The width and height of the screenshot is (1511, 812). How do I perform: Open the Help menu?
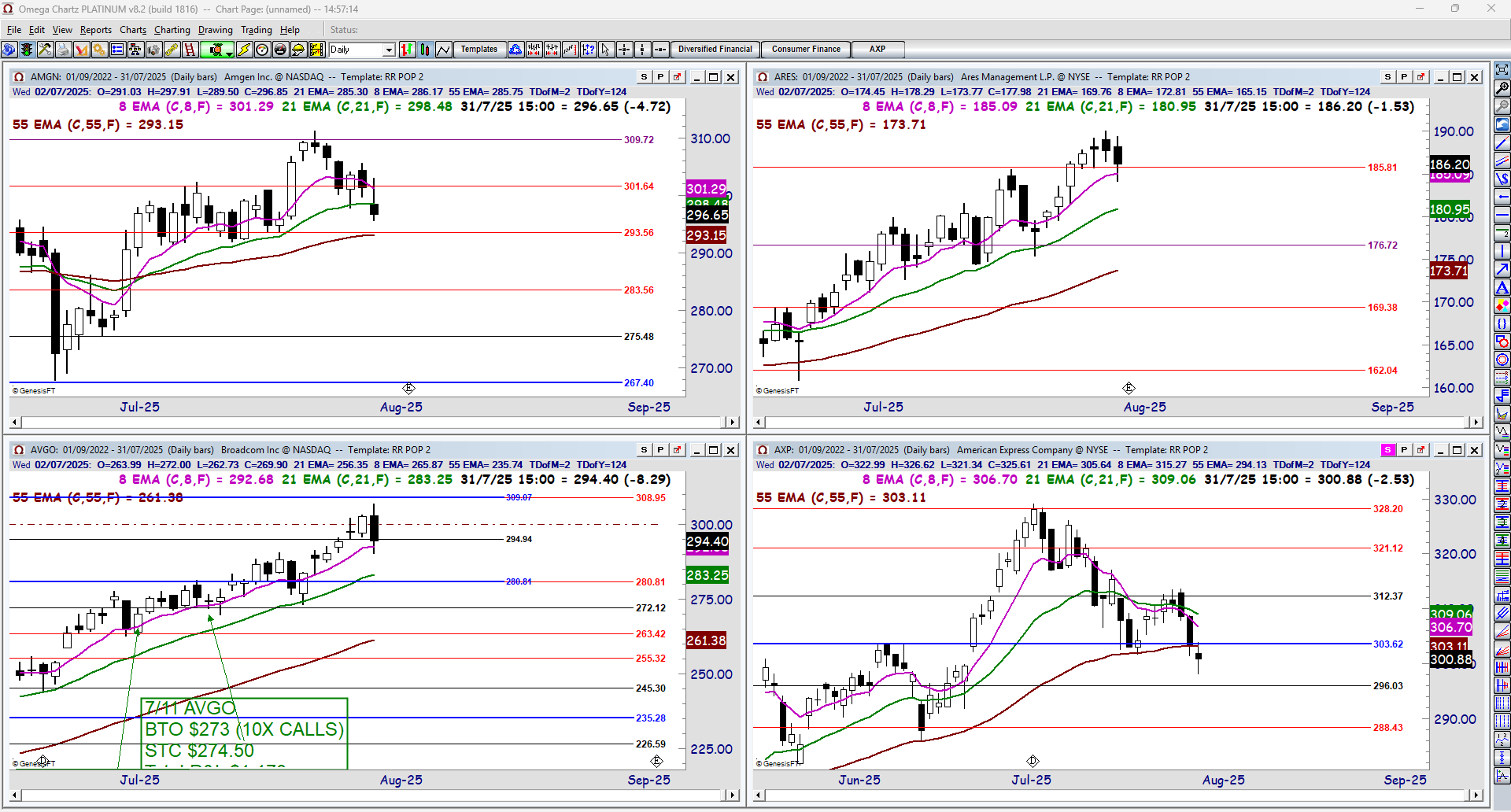coord(290,30)
